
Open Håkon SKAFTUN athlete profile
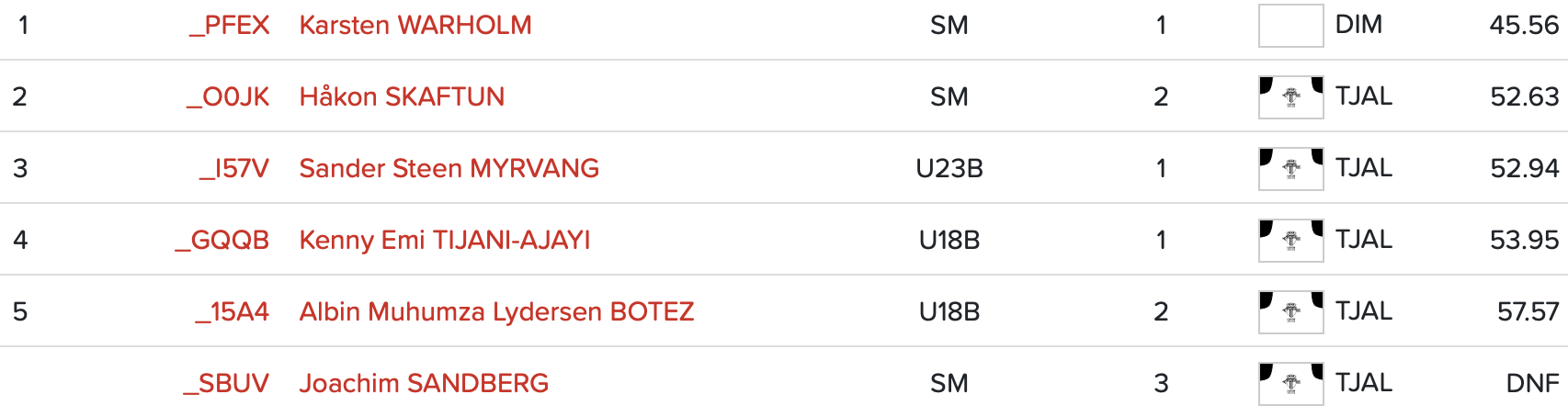click(x=402, y=96)
